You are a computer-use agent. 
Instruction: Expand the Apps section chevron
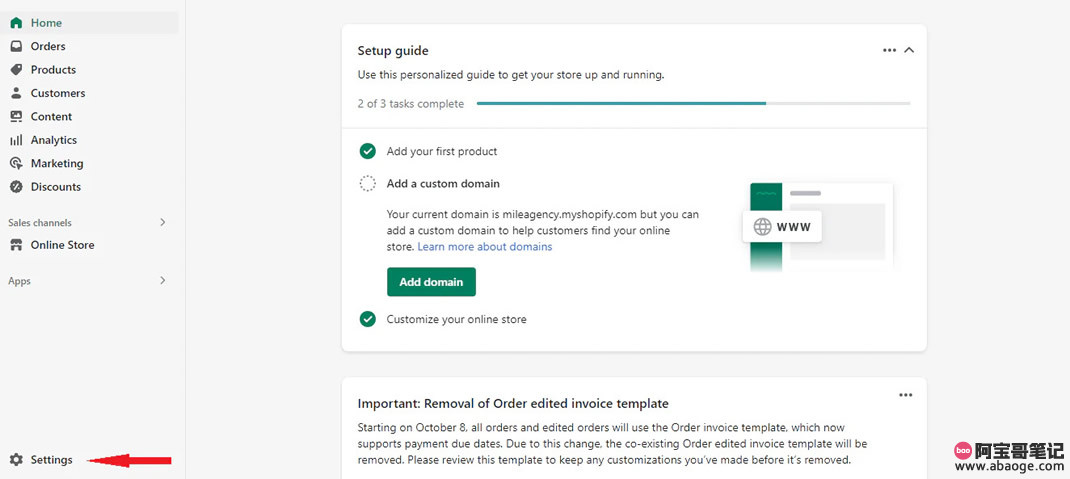click(162, 280)
